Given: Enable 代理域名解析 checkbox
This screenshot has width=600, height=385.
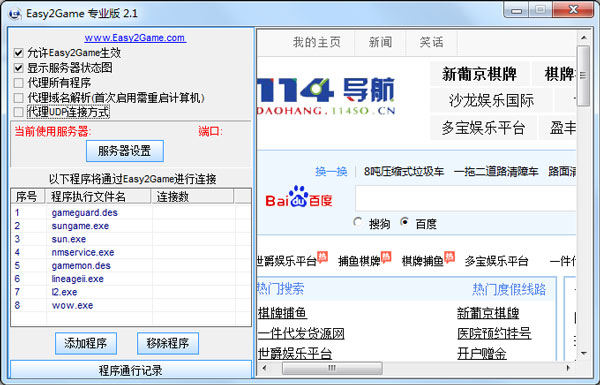Looking at the screenshot, I should tap(18, 98).
